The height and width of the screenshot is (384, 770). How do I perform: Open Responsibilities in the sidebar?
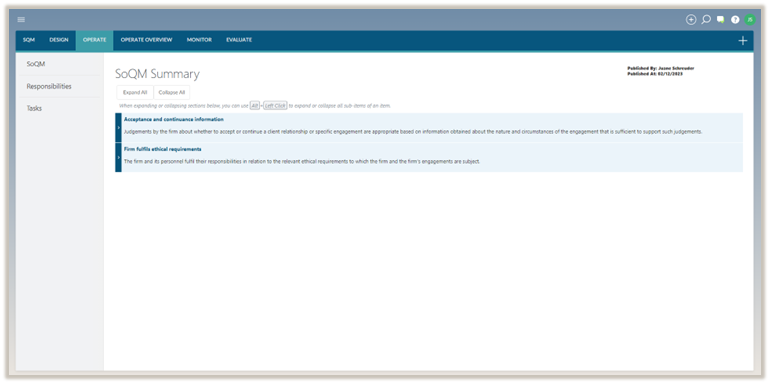coord(49,86)
